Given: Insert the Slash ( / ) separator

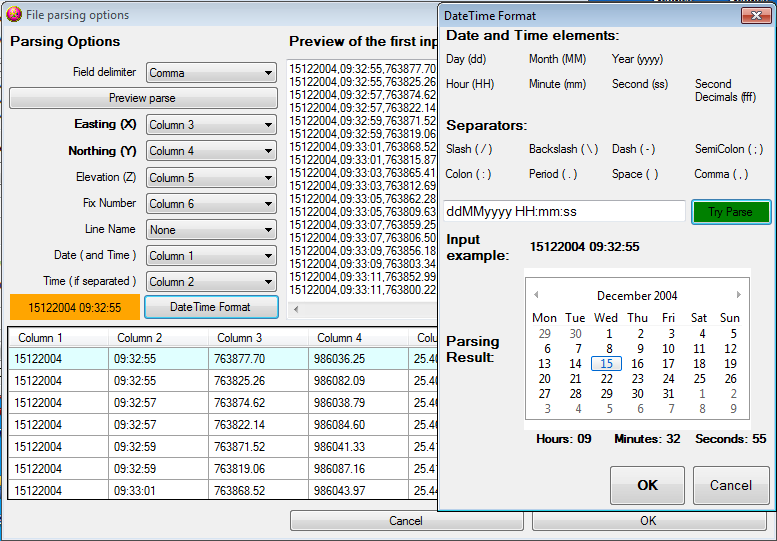Looking at the screenshot, I should 469,149.
